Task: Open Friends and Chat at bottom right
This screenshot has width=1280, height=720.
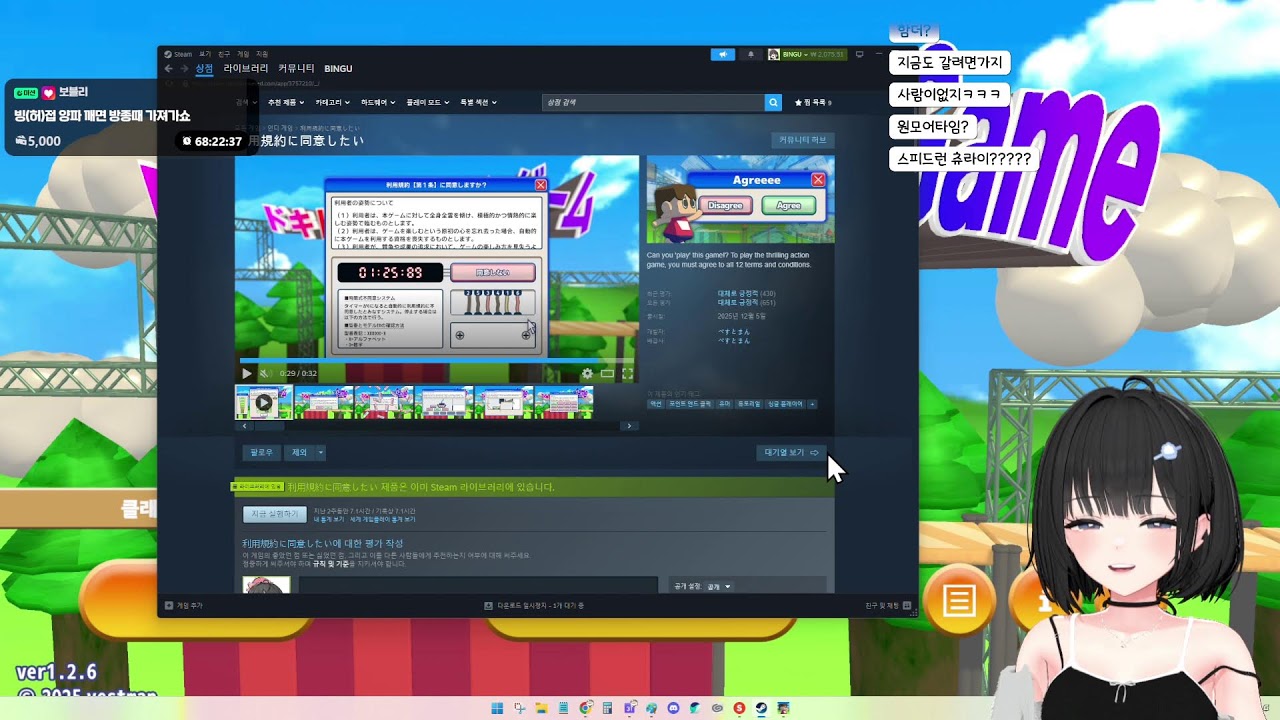Action: tap(887, 605)
